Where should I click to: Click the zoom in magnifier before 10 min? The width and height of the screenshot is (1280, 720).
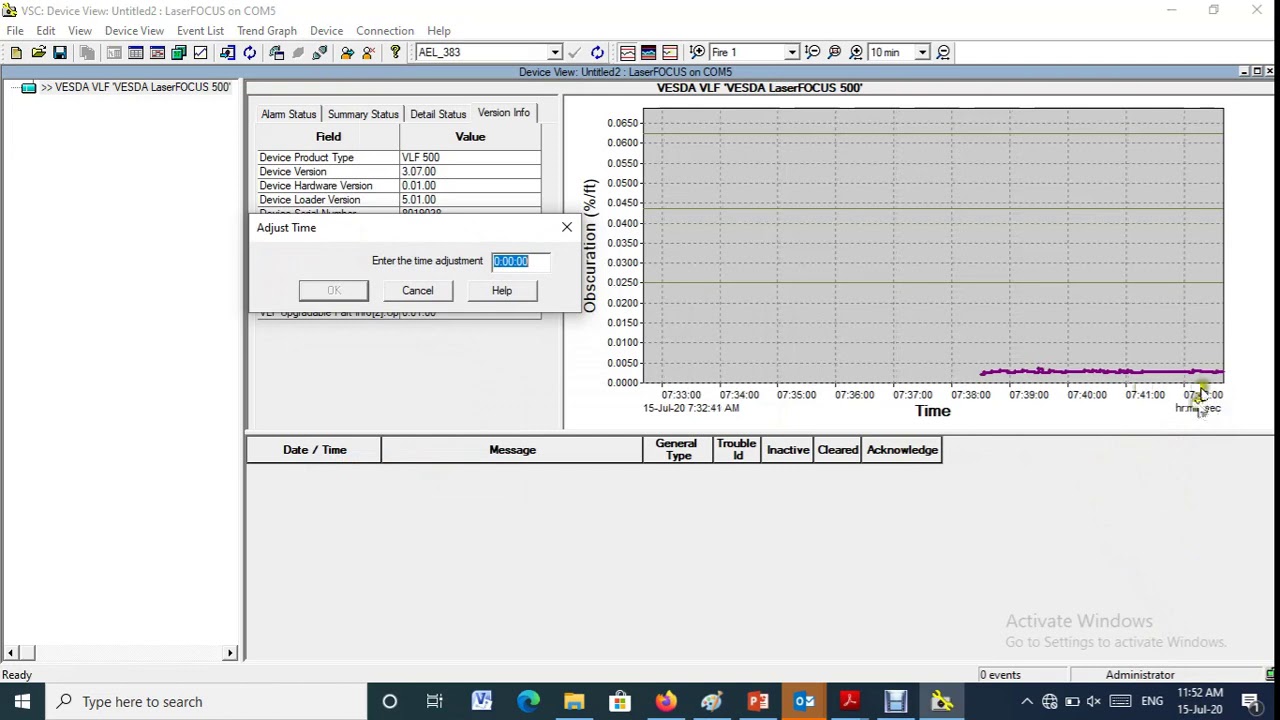(x=857, y=52)
